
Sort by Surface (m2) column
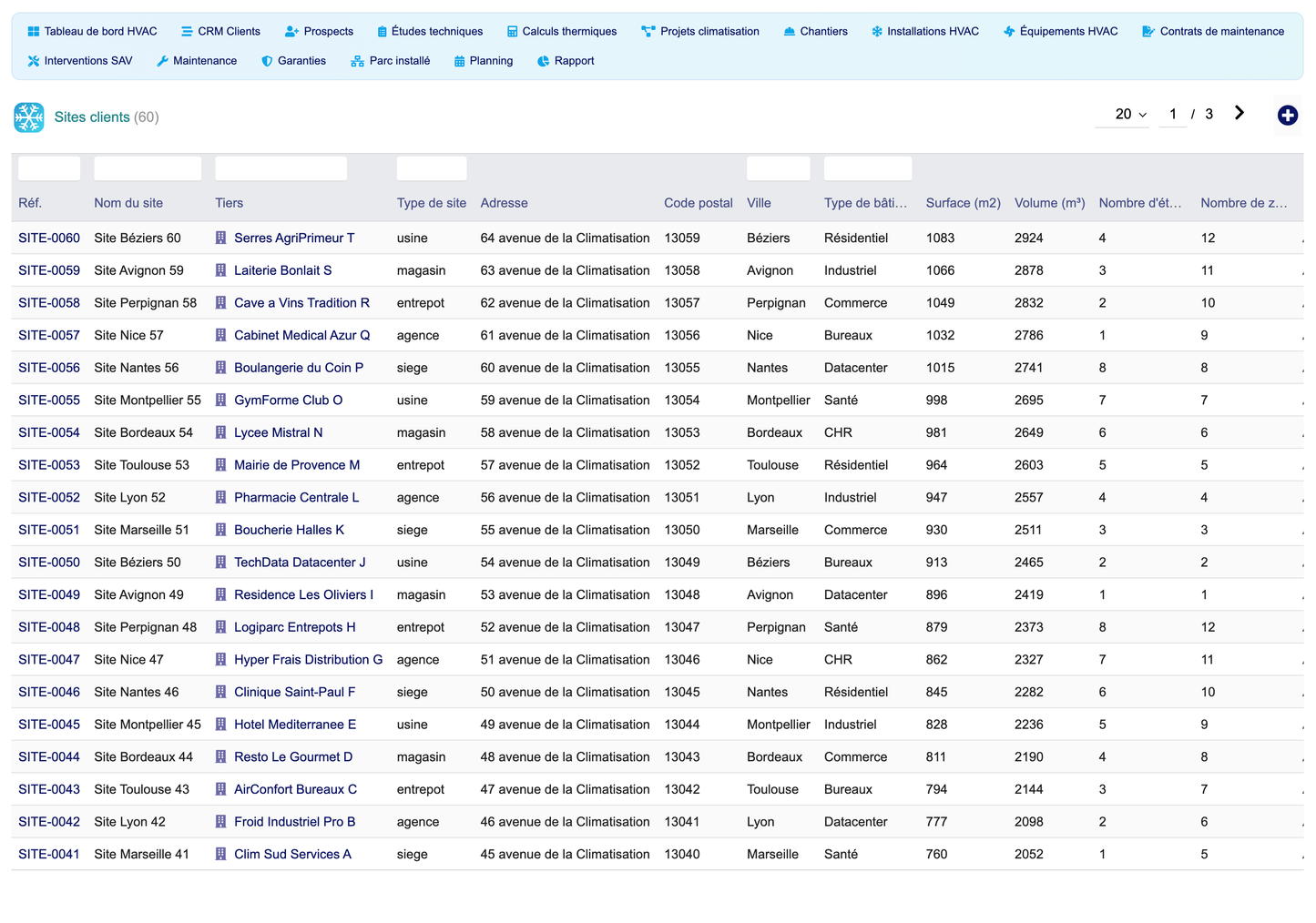963,203
